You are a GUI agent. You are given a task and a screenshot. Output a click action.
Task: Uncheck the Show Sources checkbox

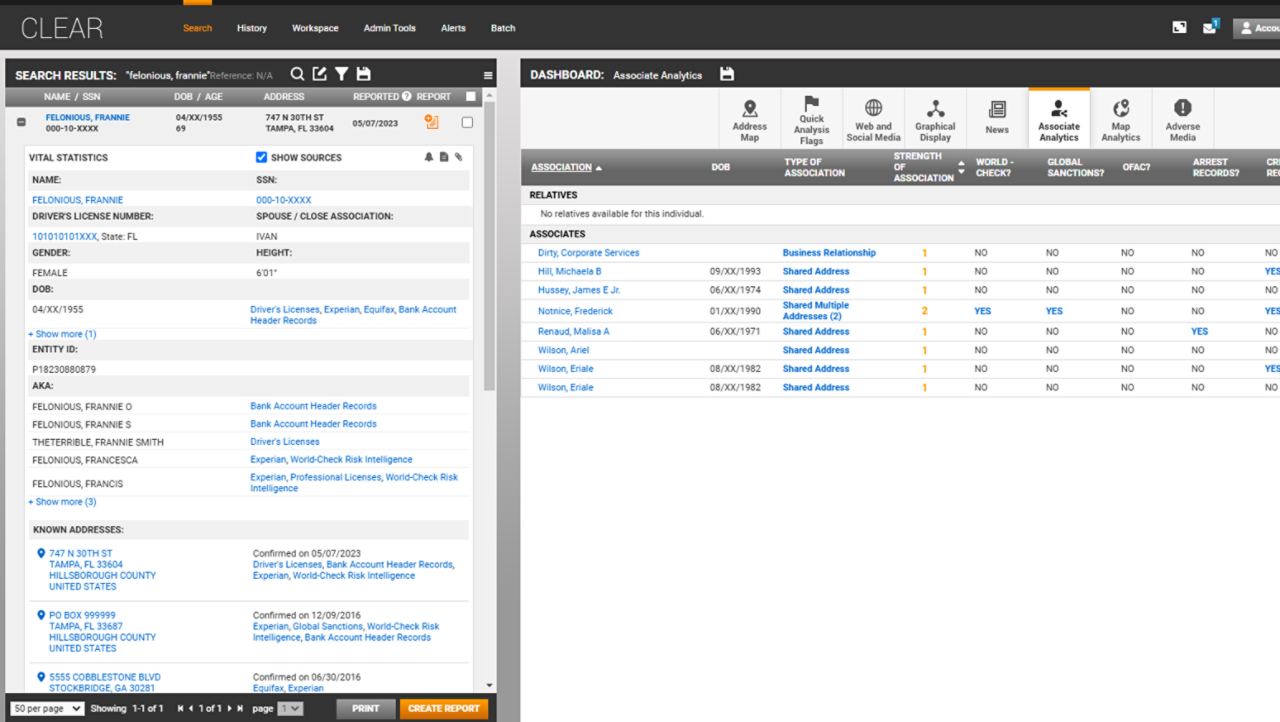pos(261,157)
